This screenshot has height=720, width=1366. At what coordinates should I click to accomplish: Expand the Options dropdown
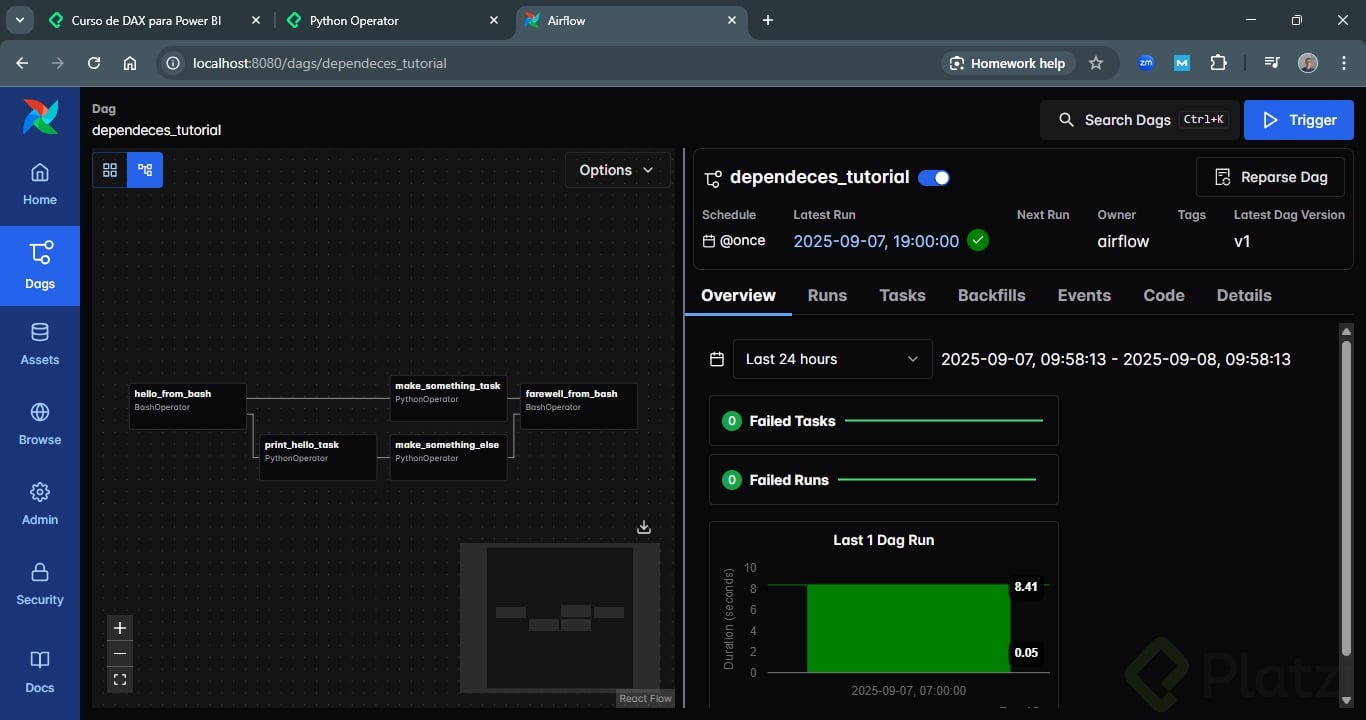[616, 170]
